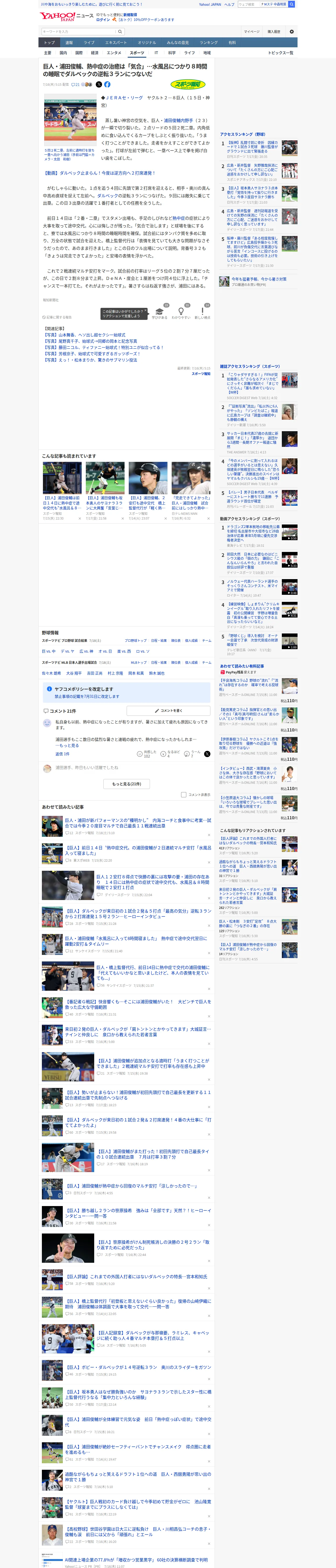This screenshot has height=1568, width=336.
Task: Click the Yahoo! JAPAN News logo
Action: [x=66, y=16]
